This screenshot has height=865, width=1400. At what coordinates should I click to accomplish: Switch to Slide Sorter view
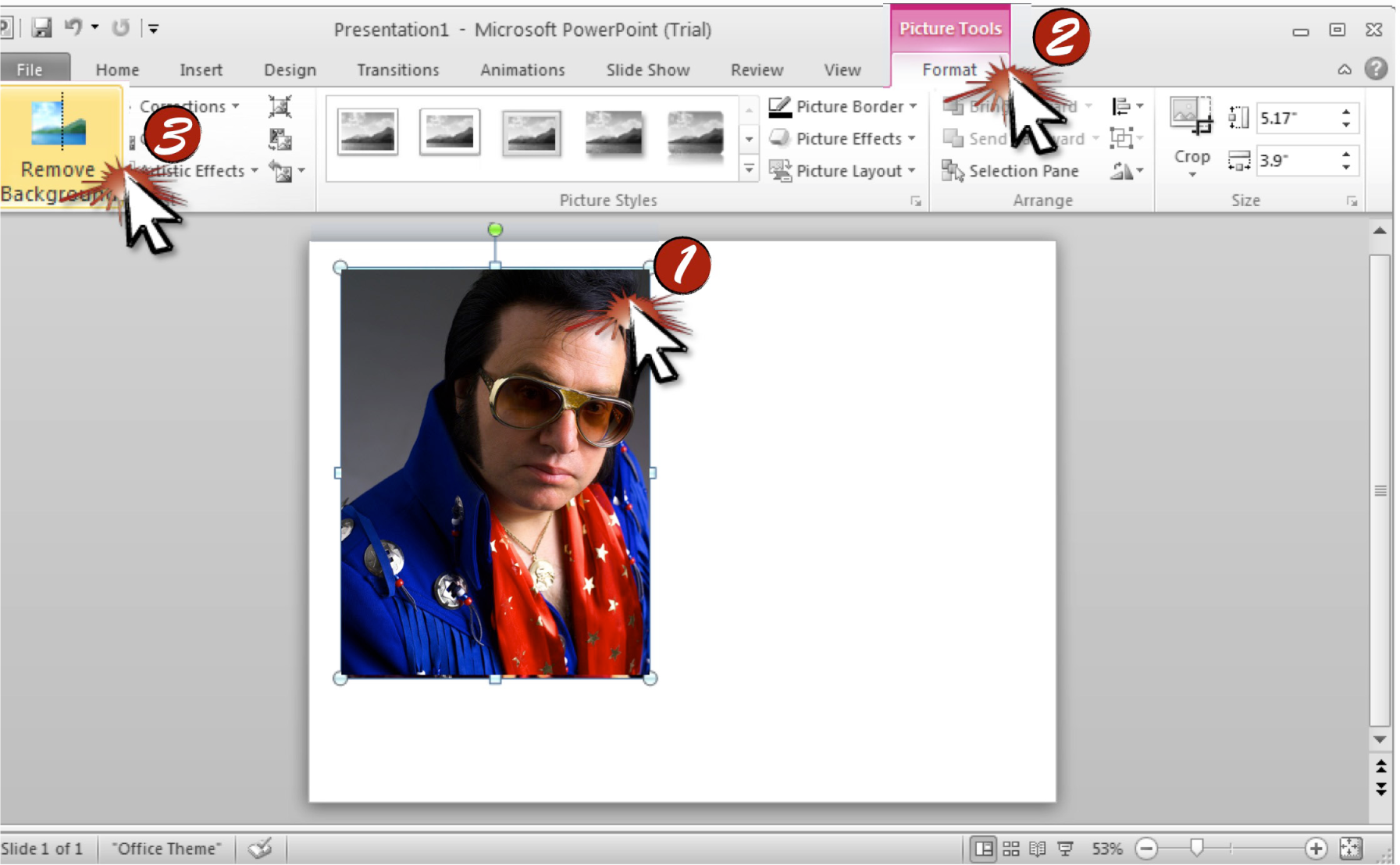tap(1011, 848)
